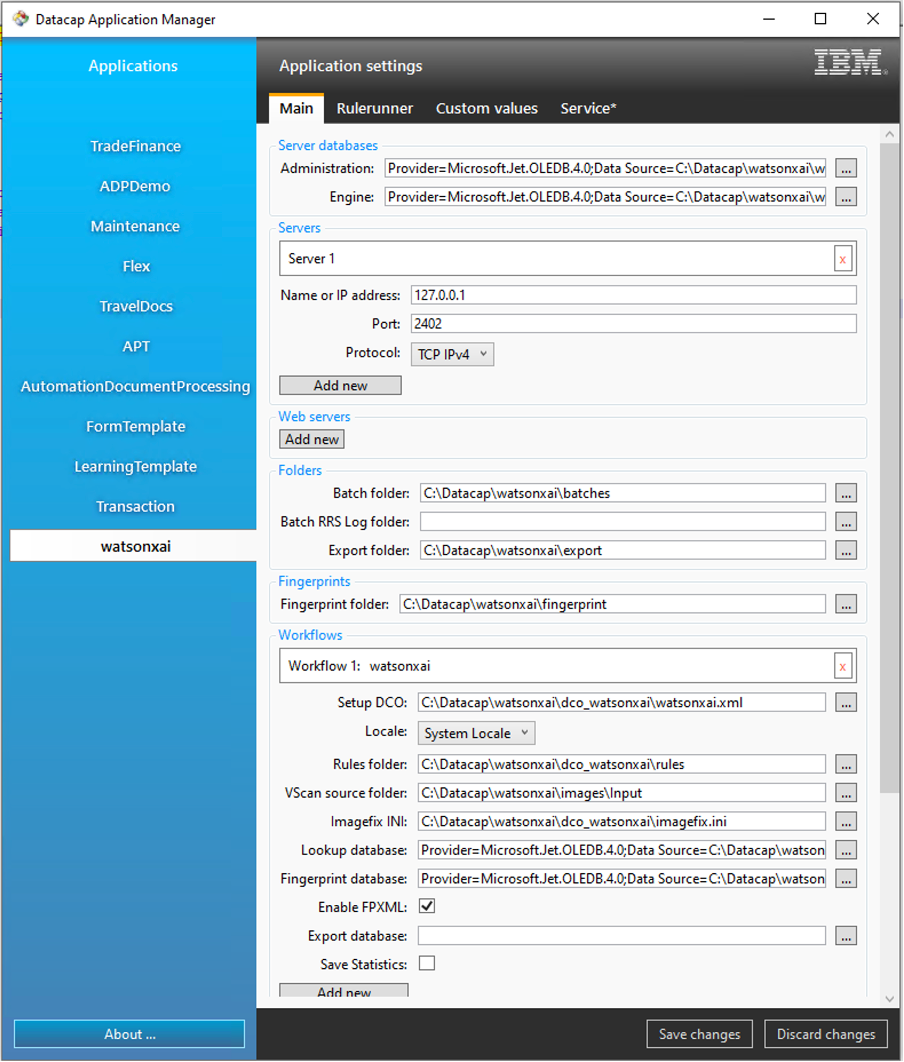Expand the Protocol TCP IPv4 dropdown
Image resolution: width=904 pixels, height=1062 pixels.
point(452,354)
